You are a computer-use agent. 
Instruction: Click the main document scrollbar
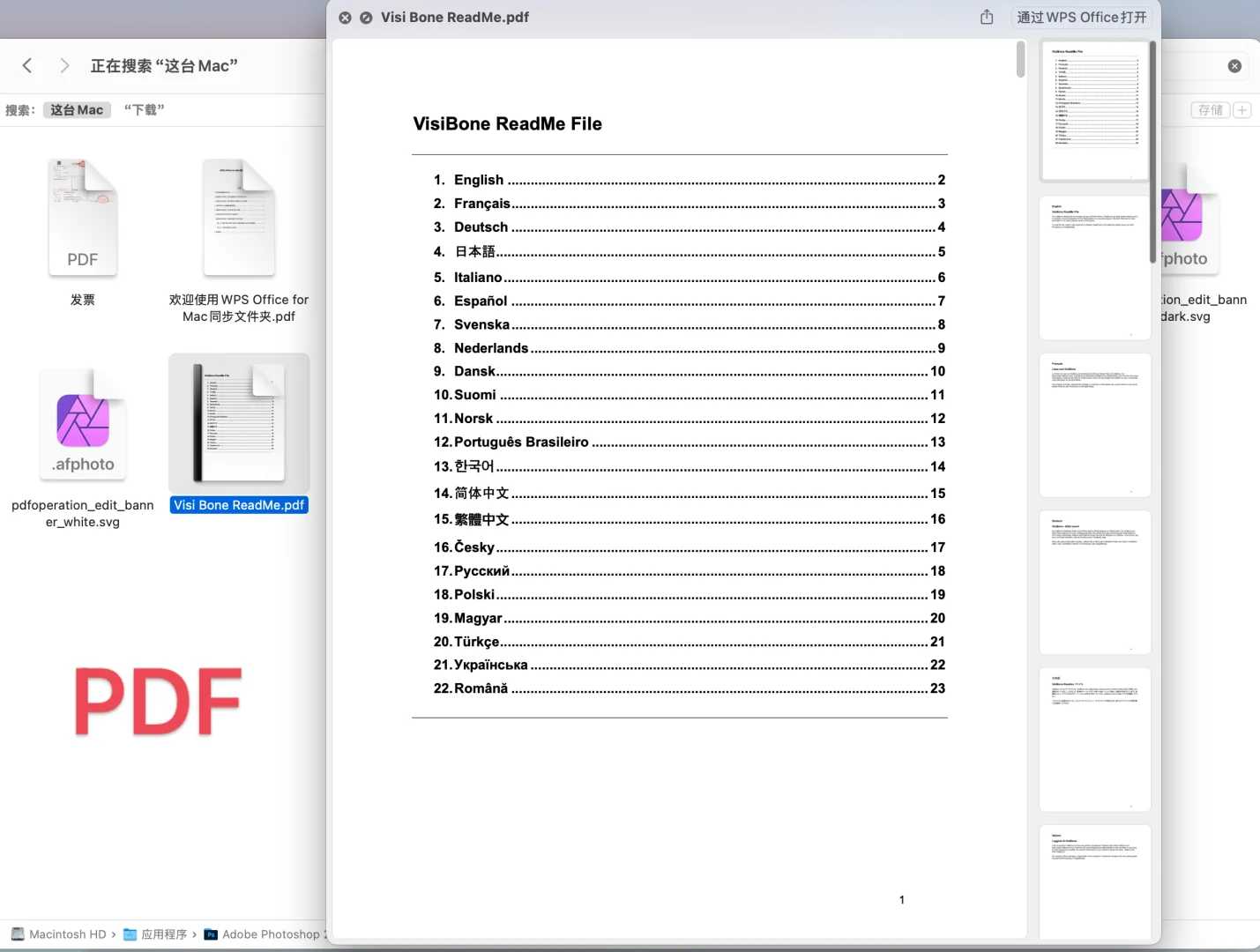click(x=1020, y=59)
